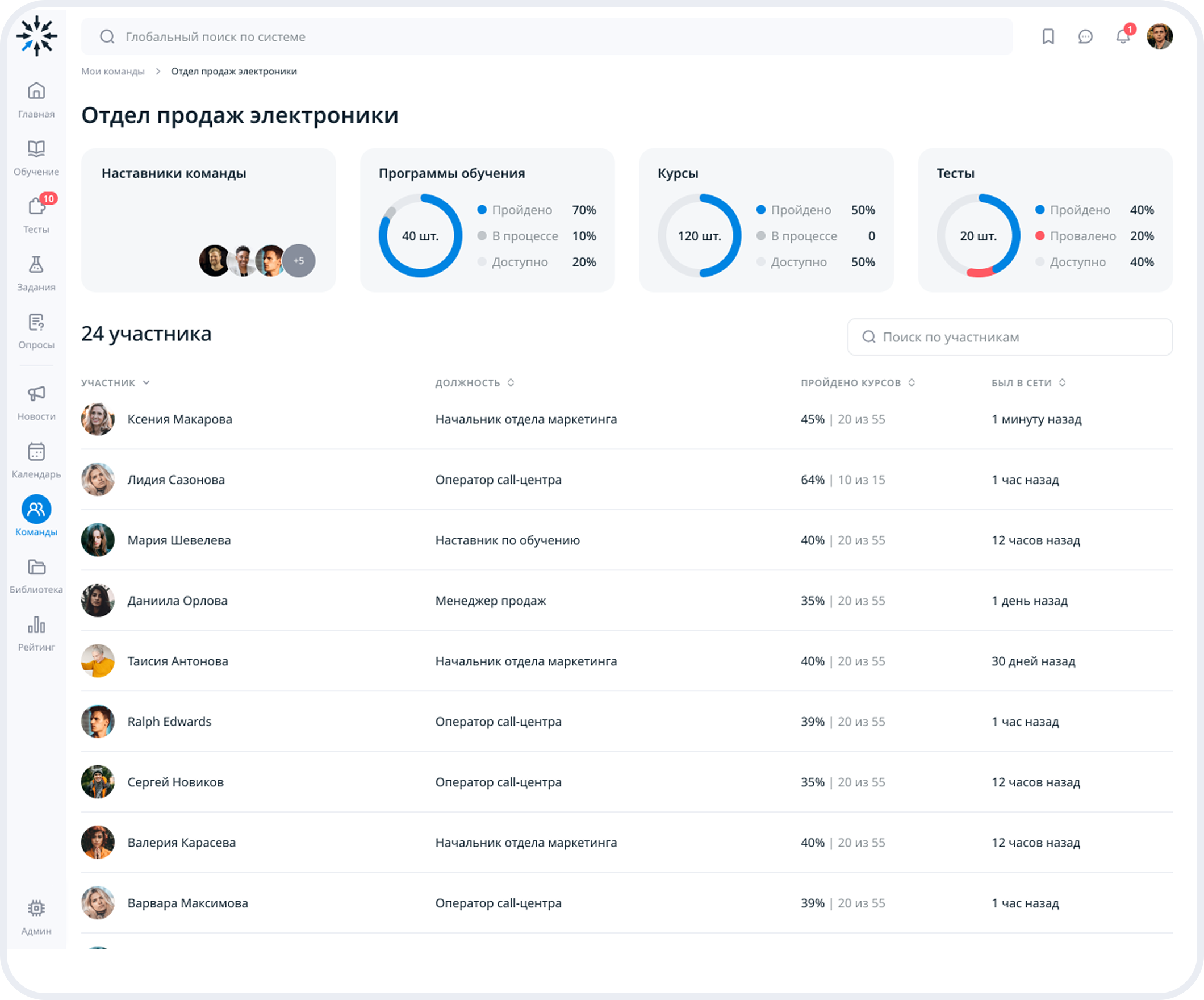Sort by Пройдено курсов column
This screenshot has height=1000, width=1204.
click(911, 383)
